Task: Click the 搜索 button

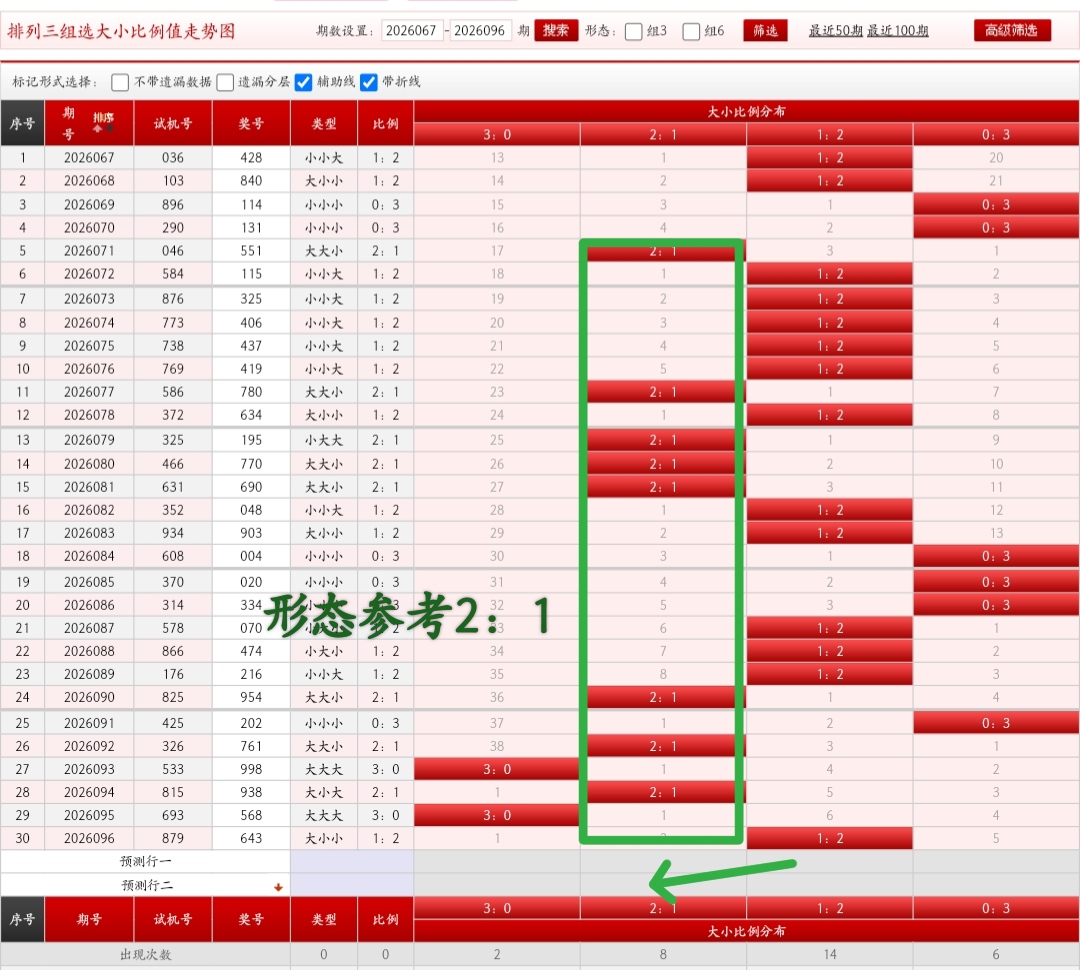Action: click(556, 31)
